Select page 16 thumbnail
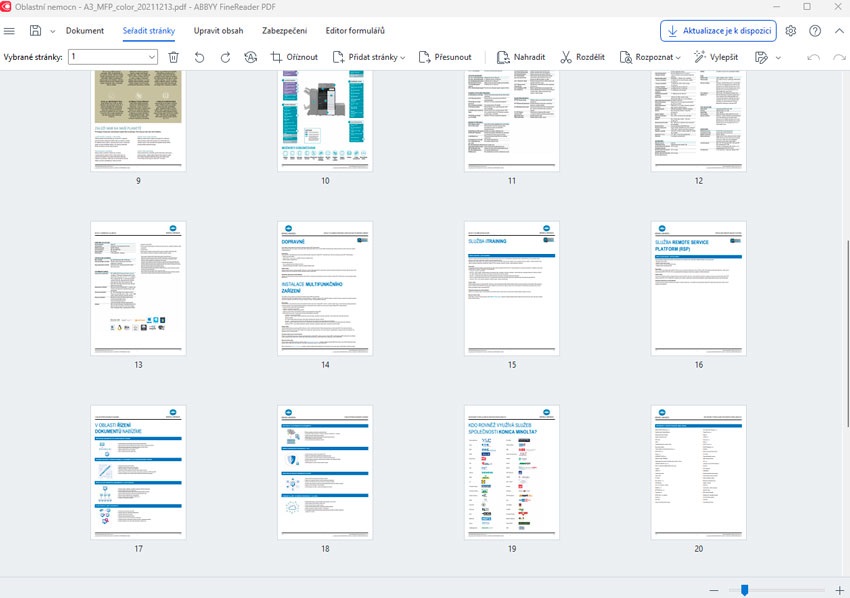Viewport: 850px width, 598px height. tap(699, 288)
